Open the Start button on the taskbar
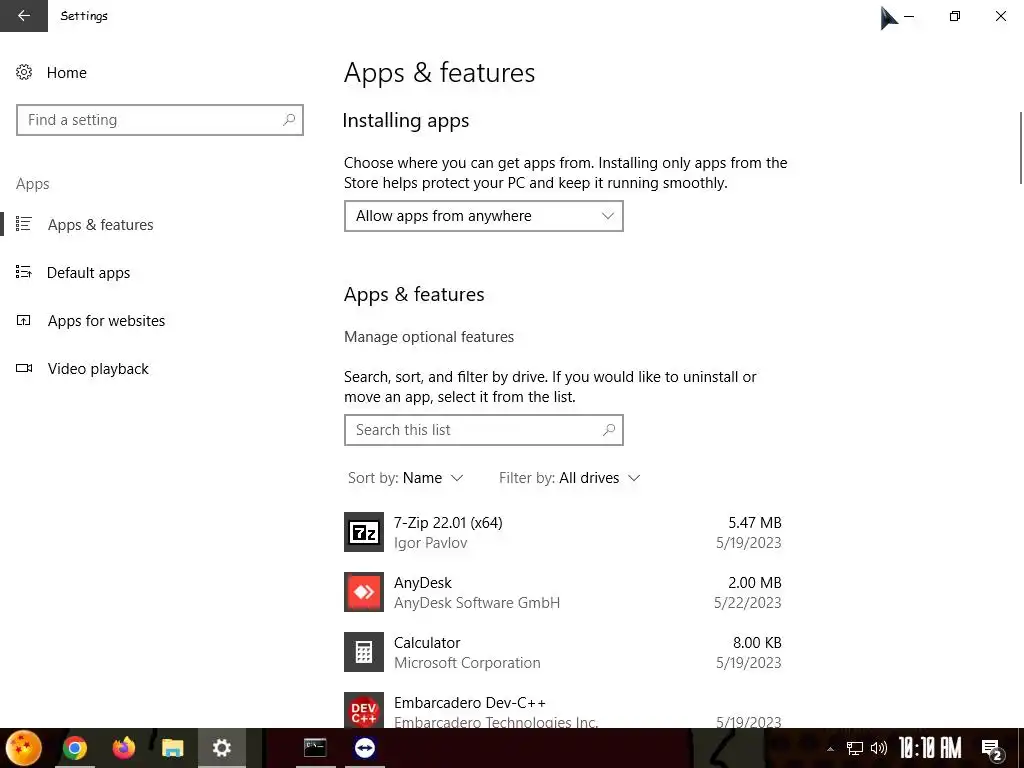Image resolution: width=1024 pixels, height=768 pixels. (24, 748)
